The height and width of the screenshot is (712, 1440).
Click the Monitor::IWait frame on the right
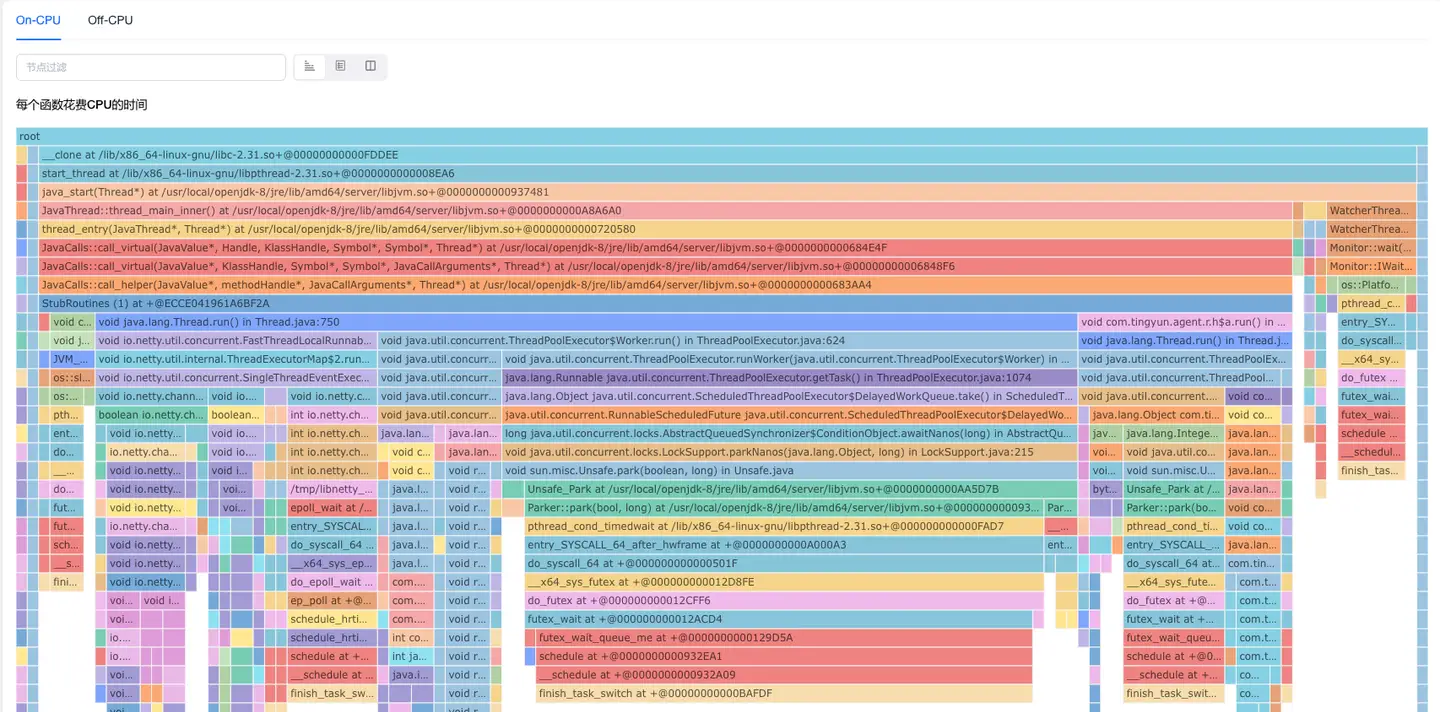[x=1370, y=267]
